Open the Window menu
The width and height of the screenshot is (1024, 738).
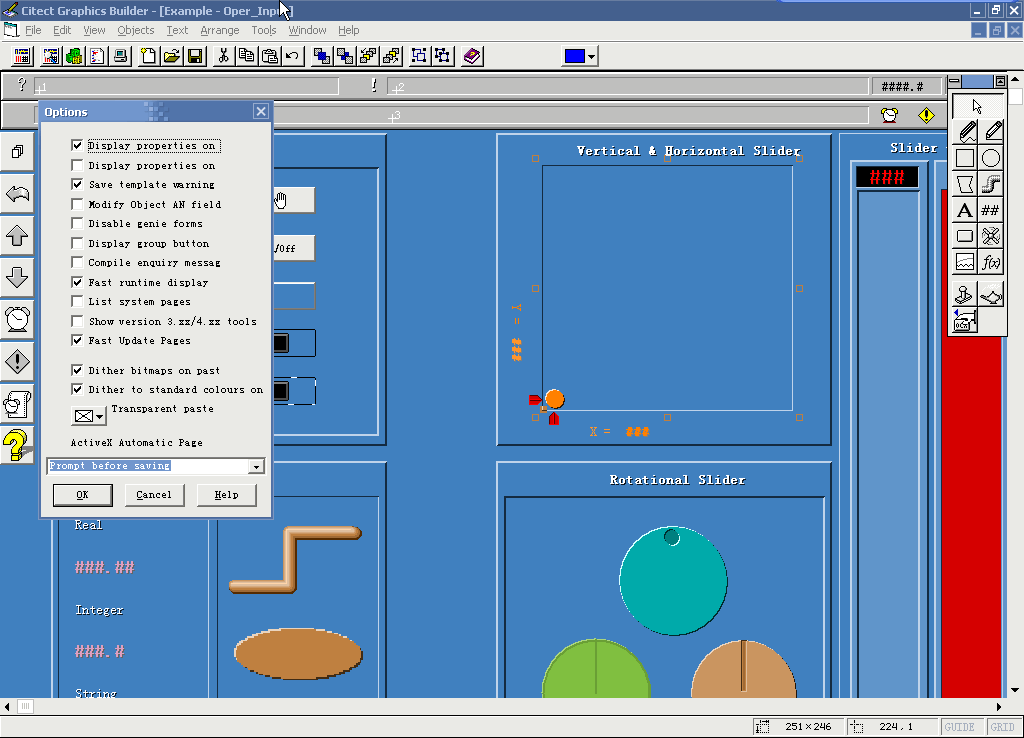(307, 30)
